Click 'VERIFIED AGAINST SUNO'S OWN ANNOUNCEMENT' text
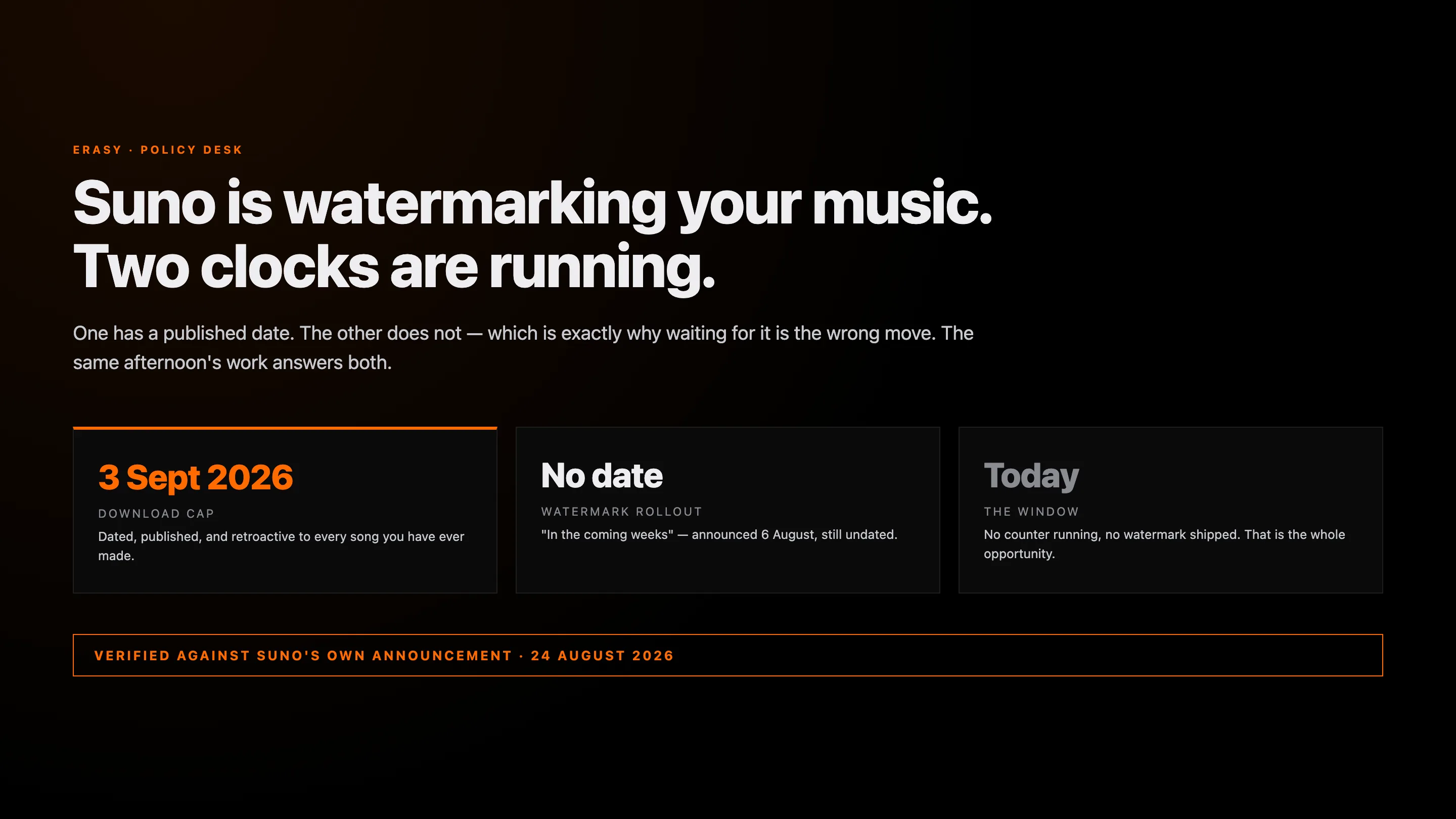The height and width of the screenshot is (819, 1456). [x=303, y=656]
